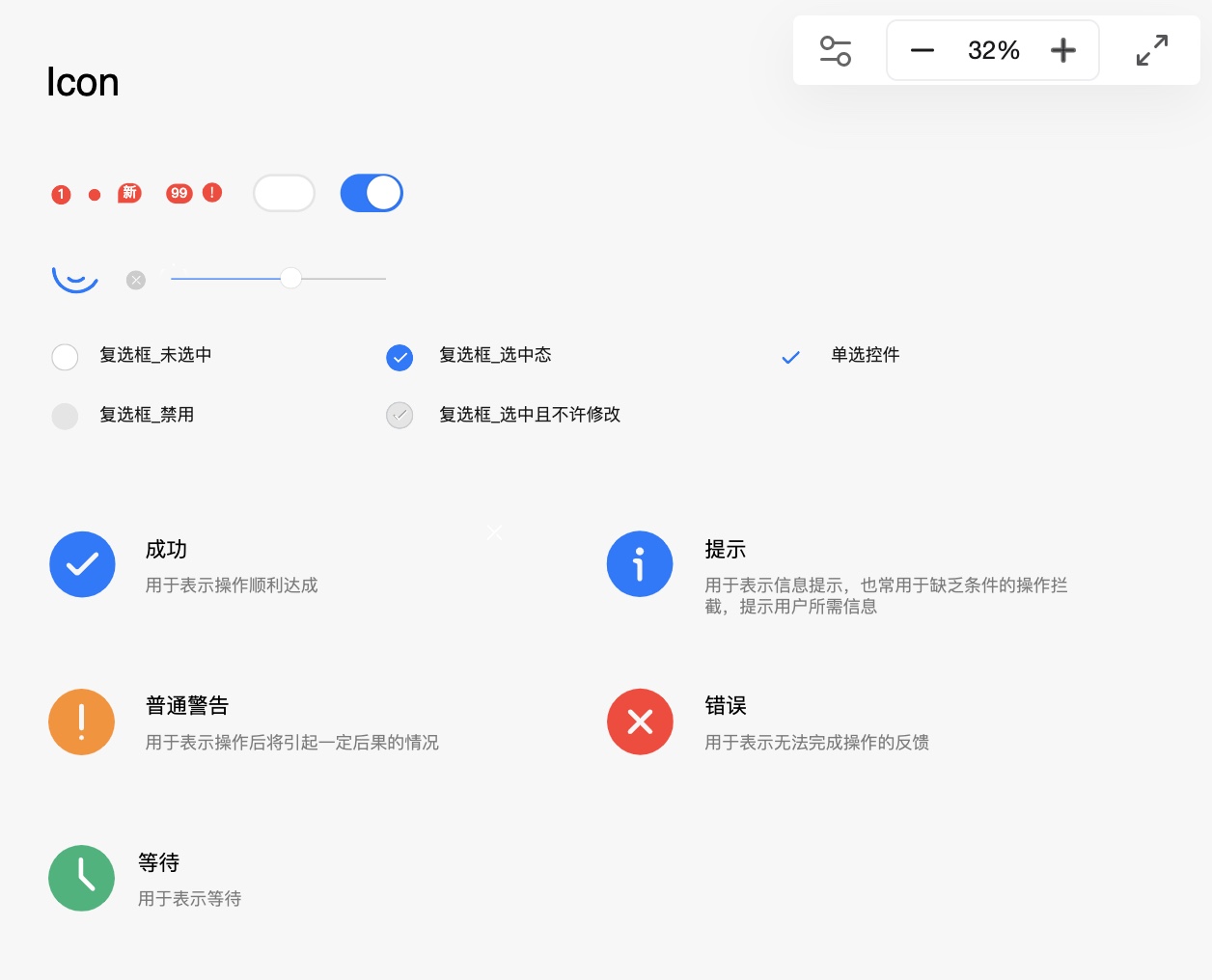The image size is (1212, 980).
Task: Click the 复选框_选中态 label
Action: pyautogui.click(x=495, y=355)
